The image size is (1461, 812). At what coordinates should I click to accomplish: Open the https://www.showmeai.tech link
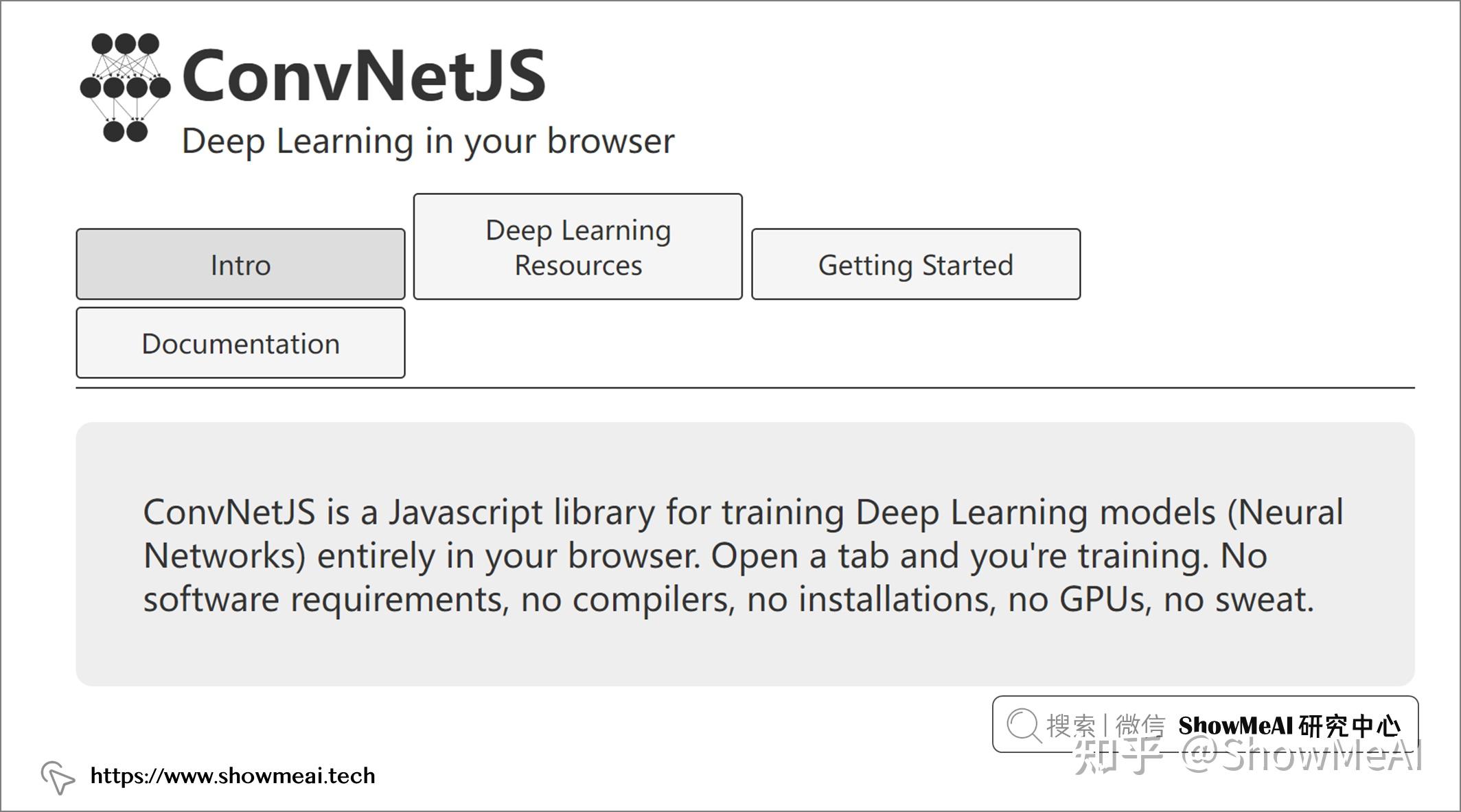(x=233, y=776)
